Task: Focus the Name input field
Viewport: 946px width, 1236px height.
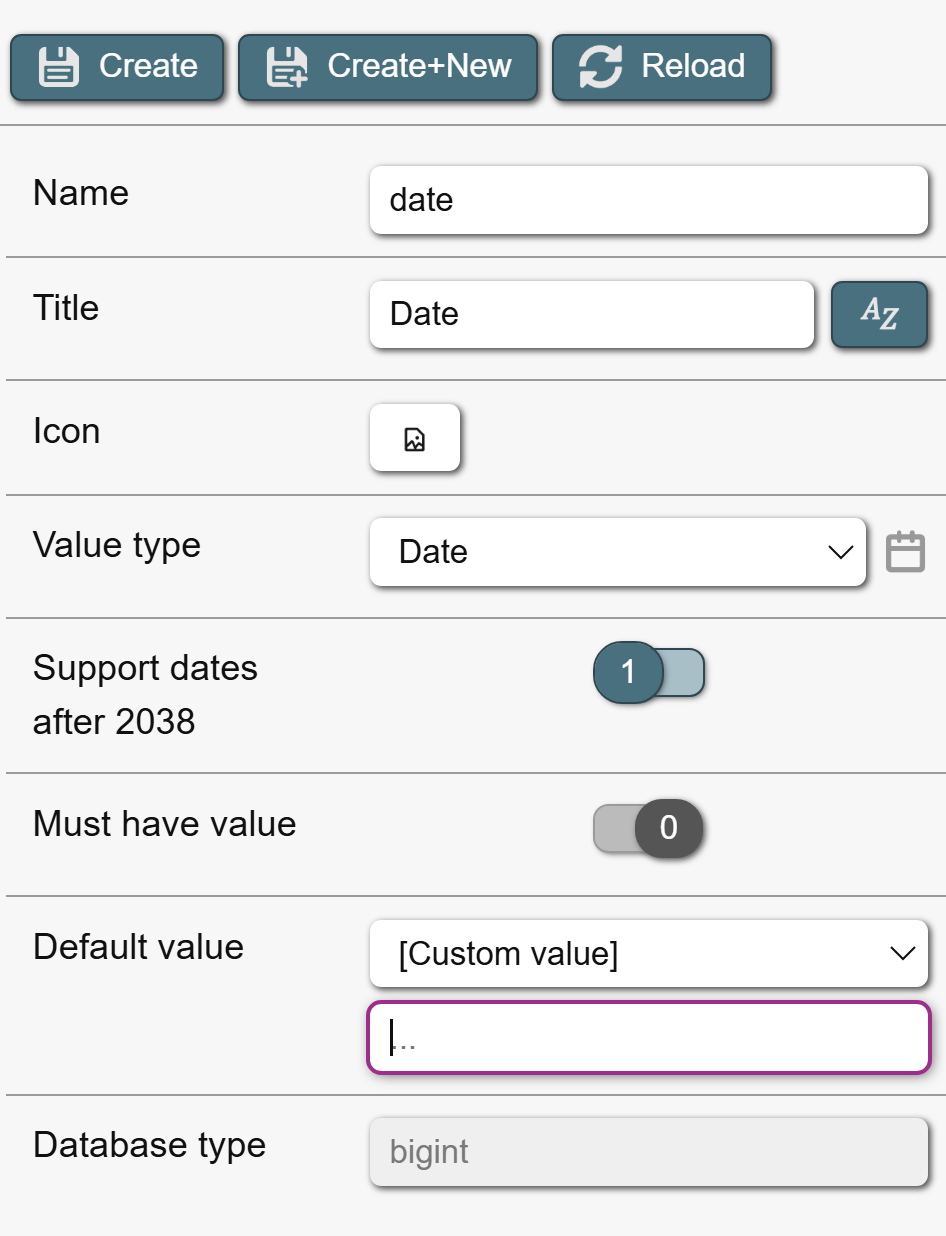Action: coord(648,200)
